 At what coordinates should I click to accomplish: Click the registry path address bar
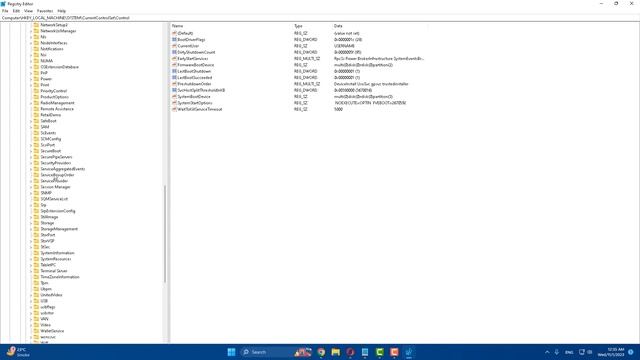click(x=320, y=18)
